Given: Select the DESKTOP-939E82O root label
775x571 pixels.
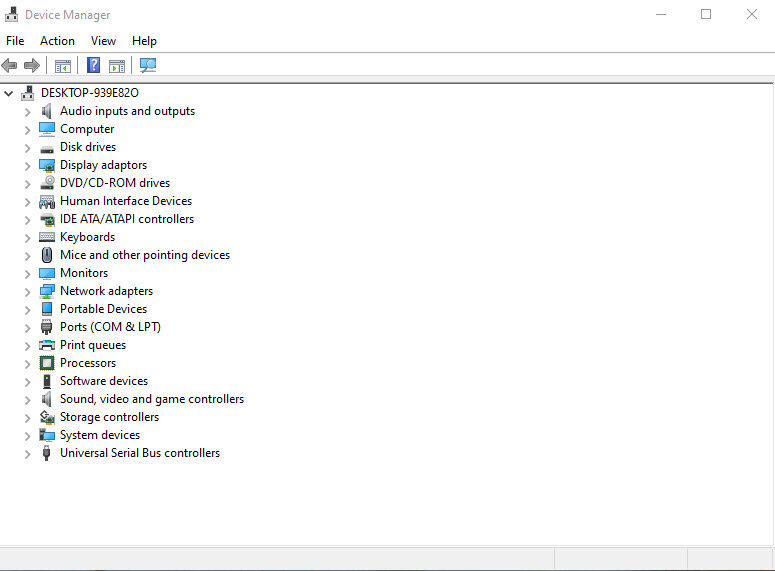Looking at the screenshot, I should point(89,93).
